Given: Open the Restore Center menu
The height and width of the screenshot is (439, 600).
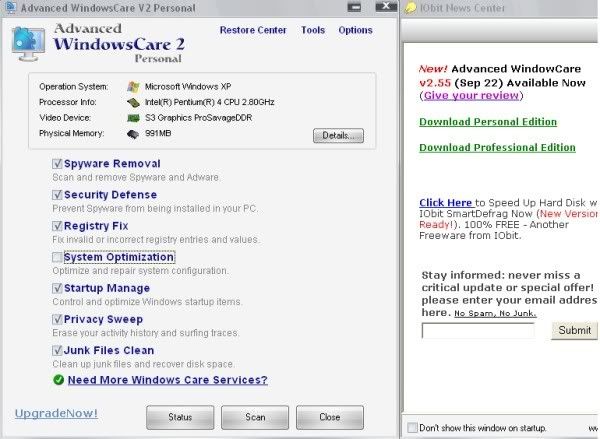Looking at the screenshot, I should click(x=253, y=30).
